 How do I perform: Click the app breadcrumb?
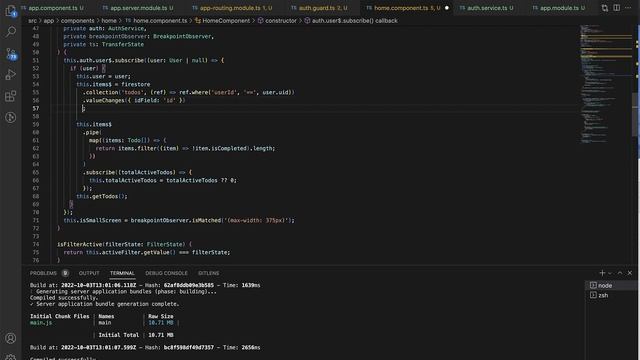pos(49,20)
